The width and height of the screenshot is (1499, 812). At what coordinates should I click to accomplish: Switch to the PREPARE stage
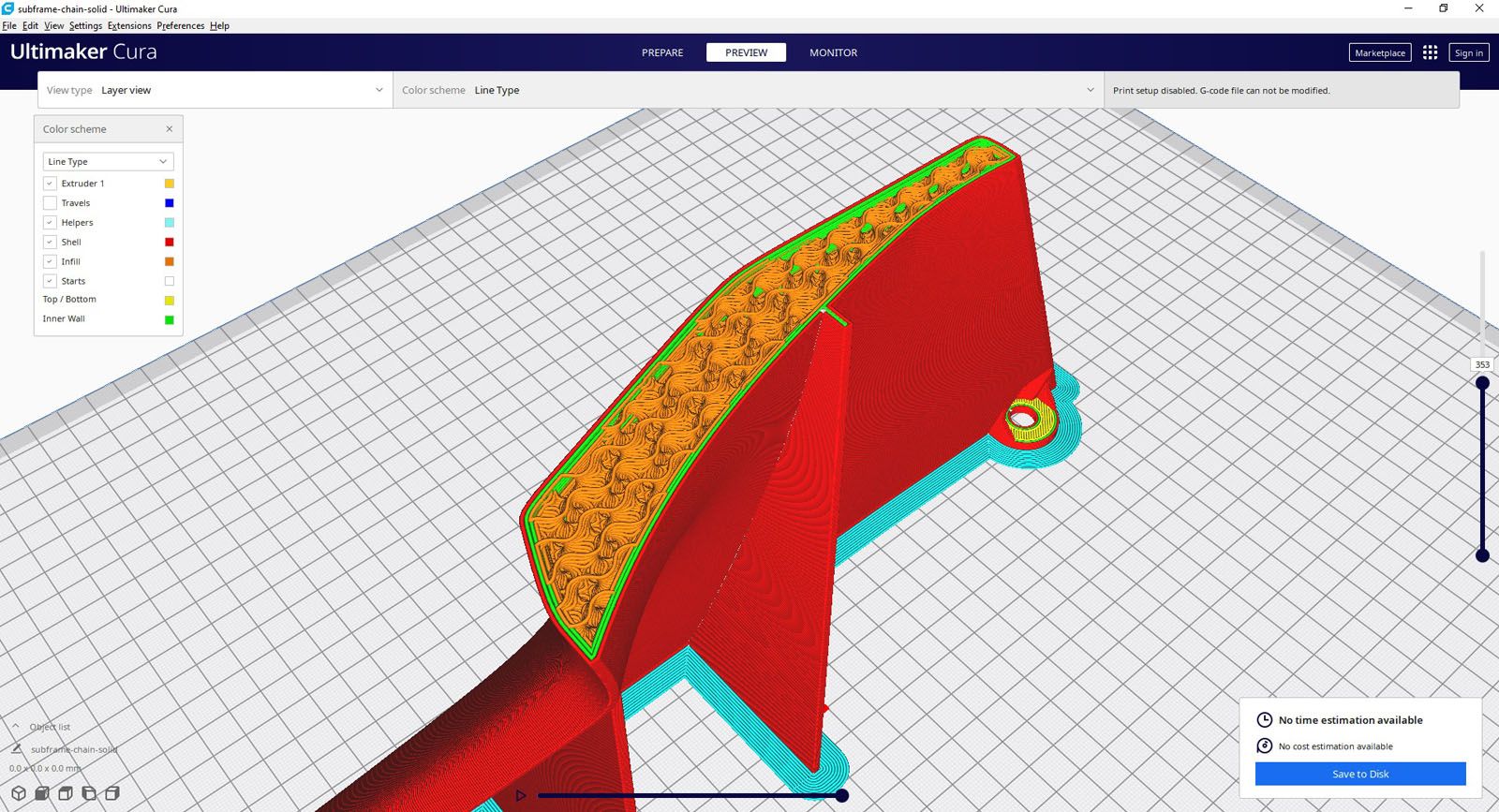click(662, 52)
